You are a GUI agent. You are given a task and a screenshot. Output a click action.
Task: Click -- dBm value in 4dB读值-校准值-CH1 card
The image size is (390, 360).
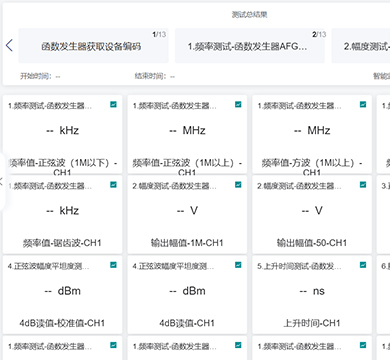click(x=62, y=291)
